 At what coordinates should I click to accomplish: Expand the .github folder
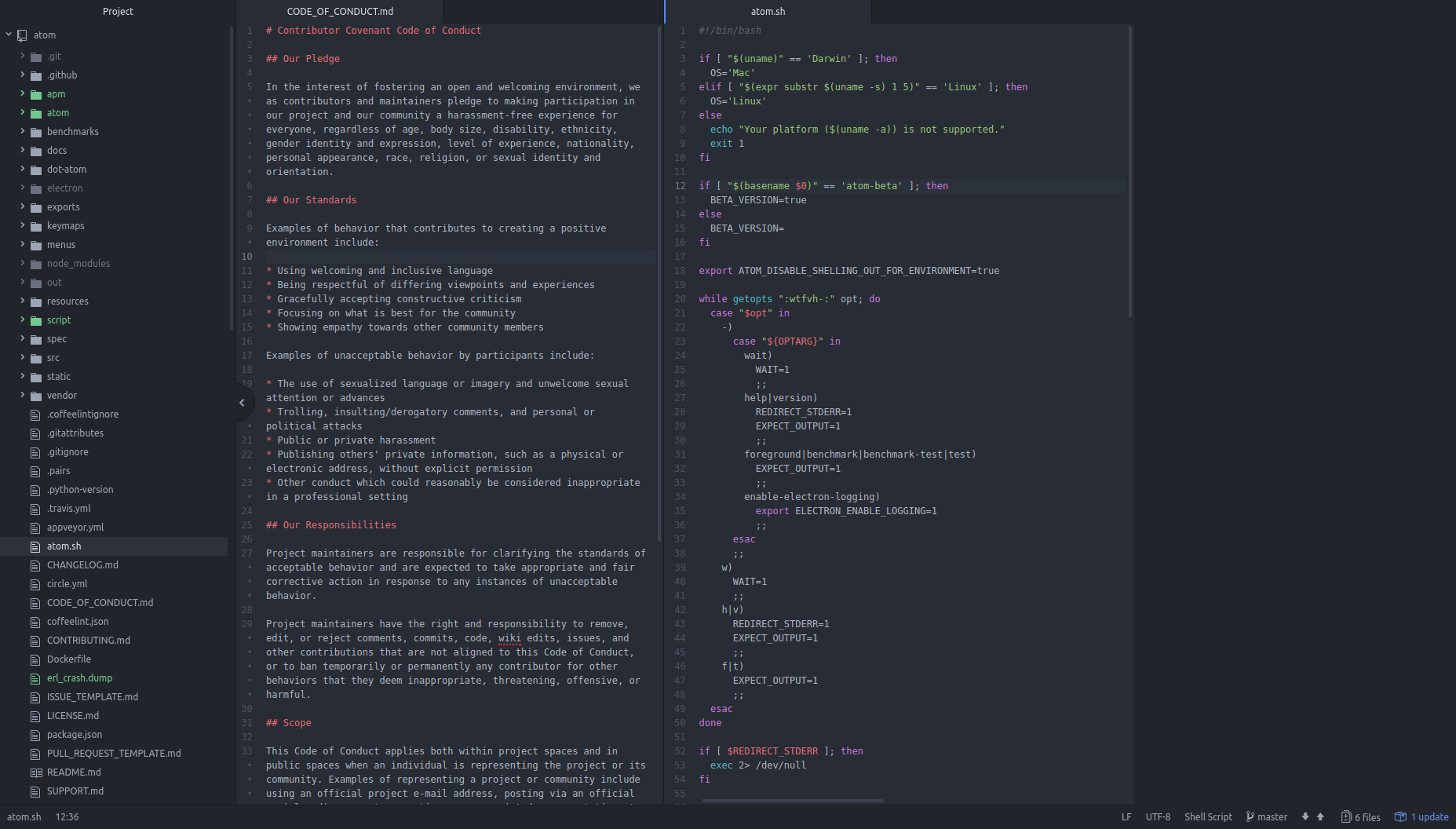click(x=22, y=75)
